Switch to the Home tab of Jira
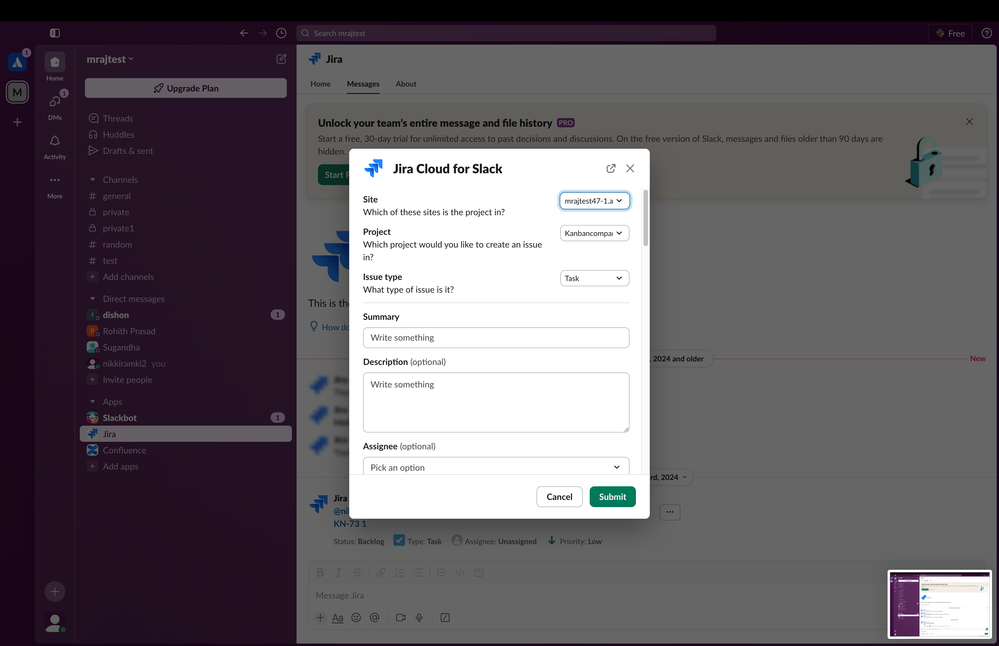999x646 pixels. pos(320,84)
